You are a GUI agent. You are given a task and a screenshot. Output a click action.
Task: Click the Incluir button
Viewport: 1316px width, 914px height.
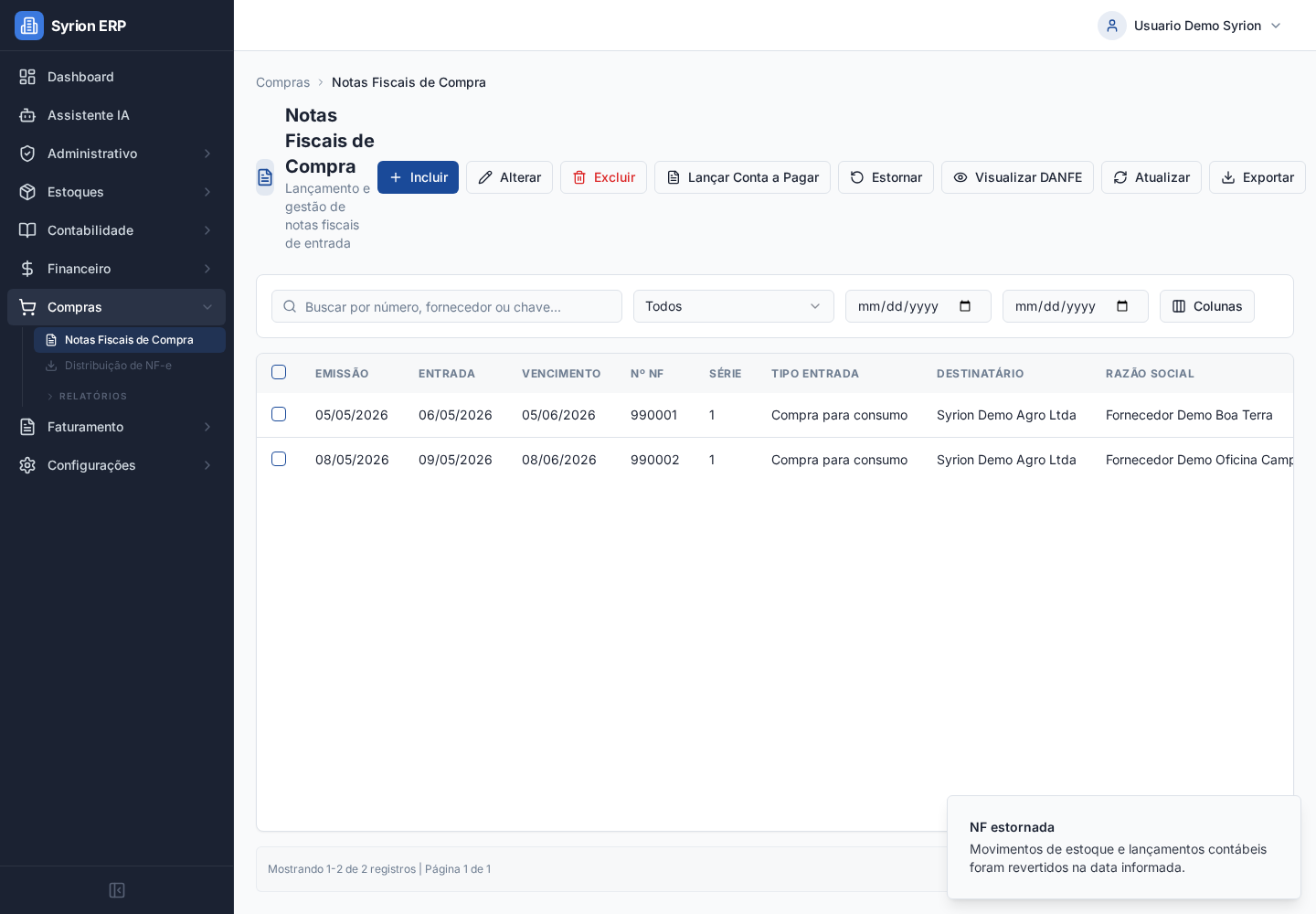(x=418, y=177)
